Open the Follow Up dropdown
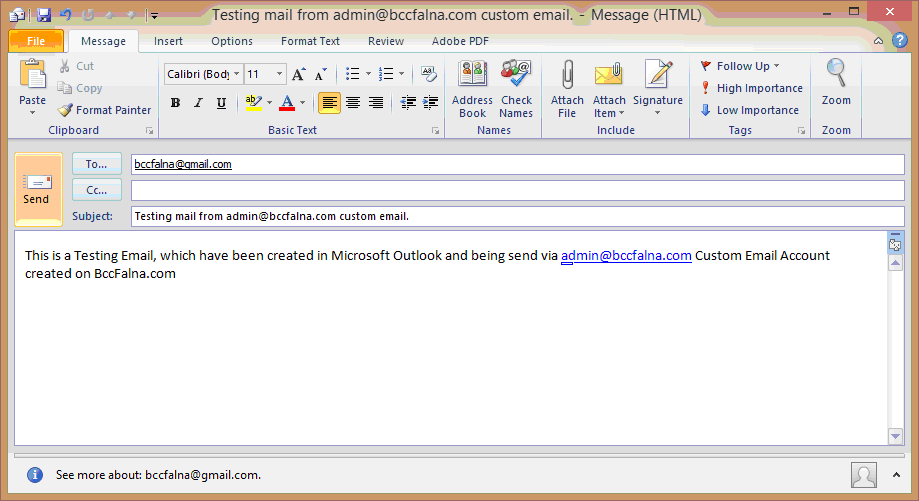This screenshot has width=919, height=501. pyautogui.click(x=740, y=66)
